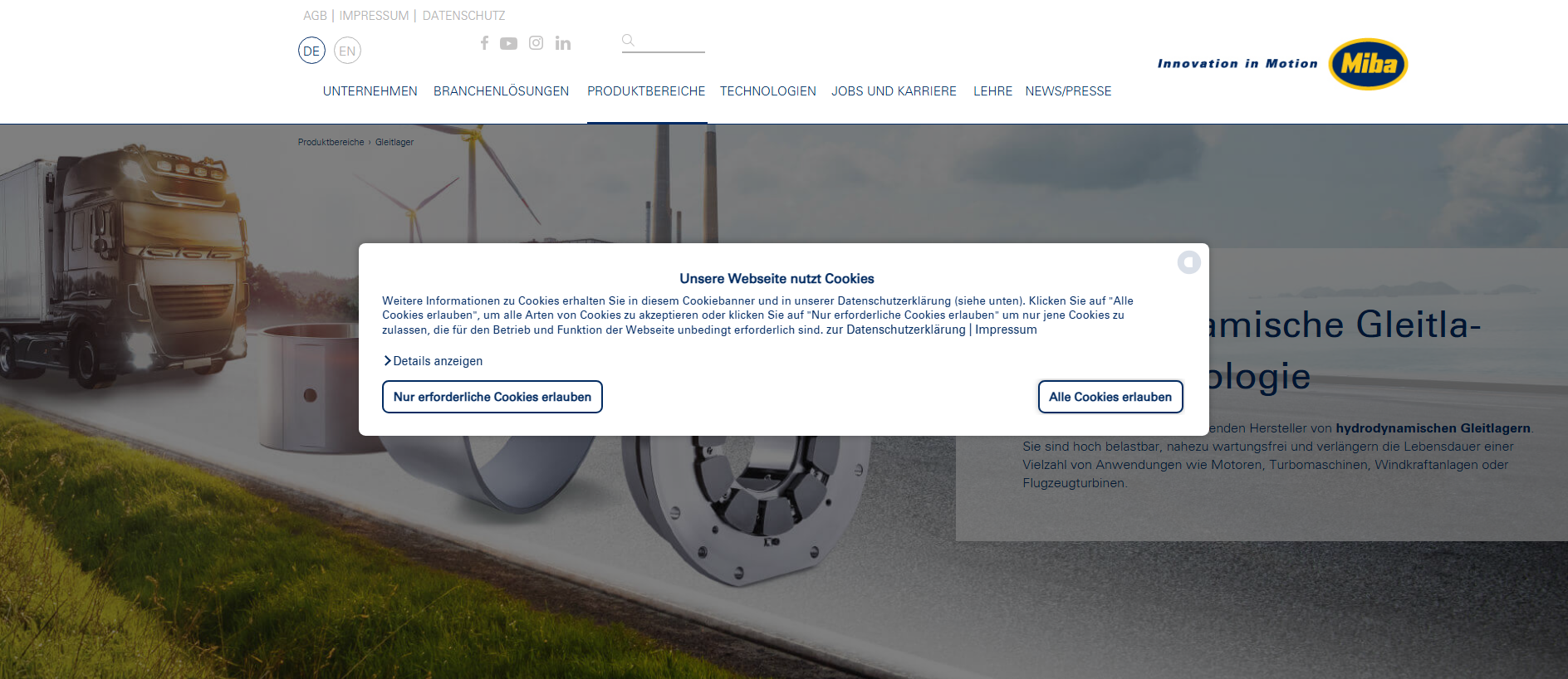Expand Details anzeigen in cookie banner

coord(433,361)
